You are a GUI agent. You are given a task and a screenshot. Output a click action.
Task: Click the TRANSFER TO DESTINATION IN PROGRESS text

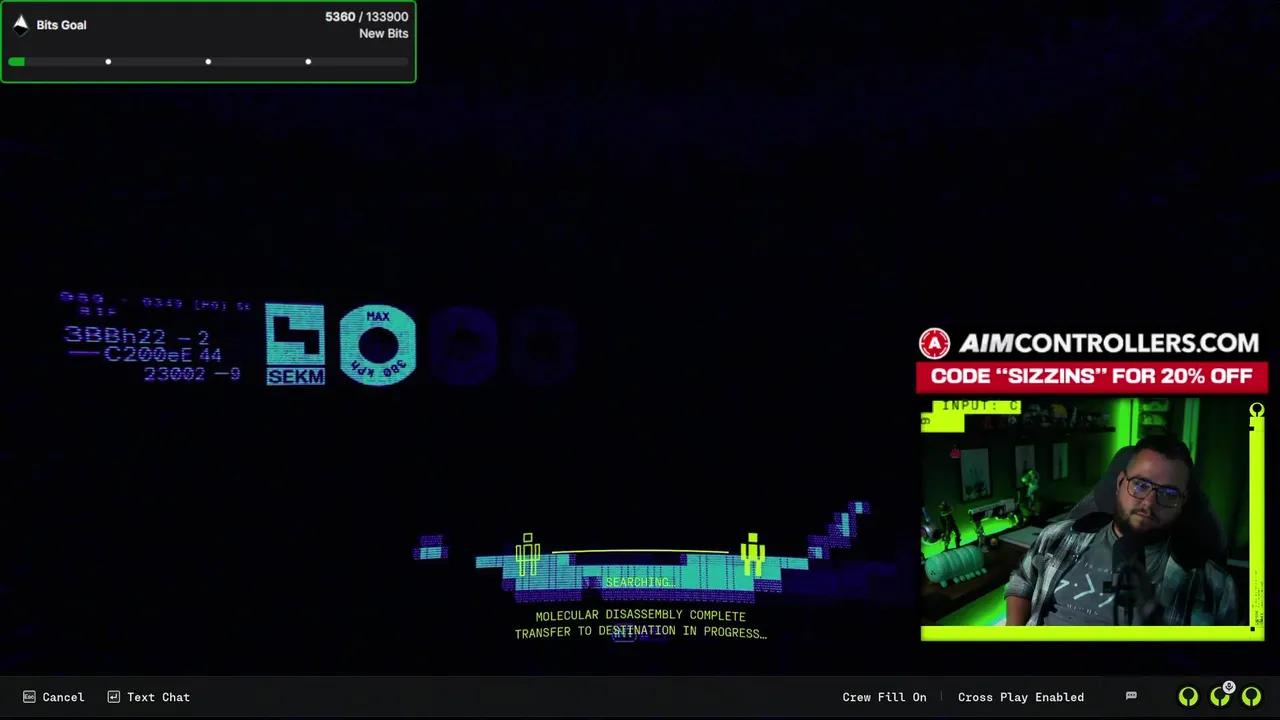(x=640, y=632)
